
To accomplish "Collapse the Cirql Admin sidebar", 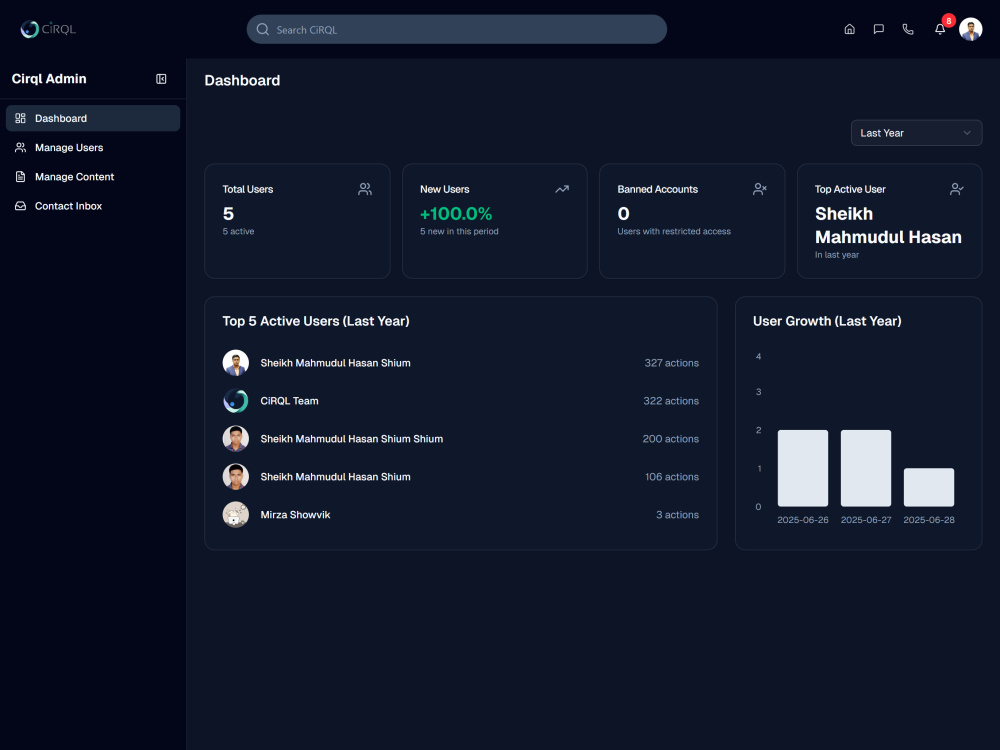I will [161, 79].
